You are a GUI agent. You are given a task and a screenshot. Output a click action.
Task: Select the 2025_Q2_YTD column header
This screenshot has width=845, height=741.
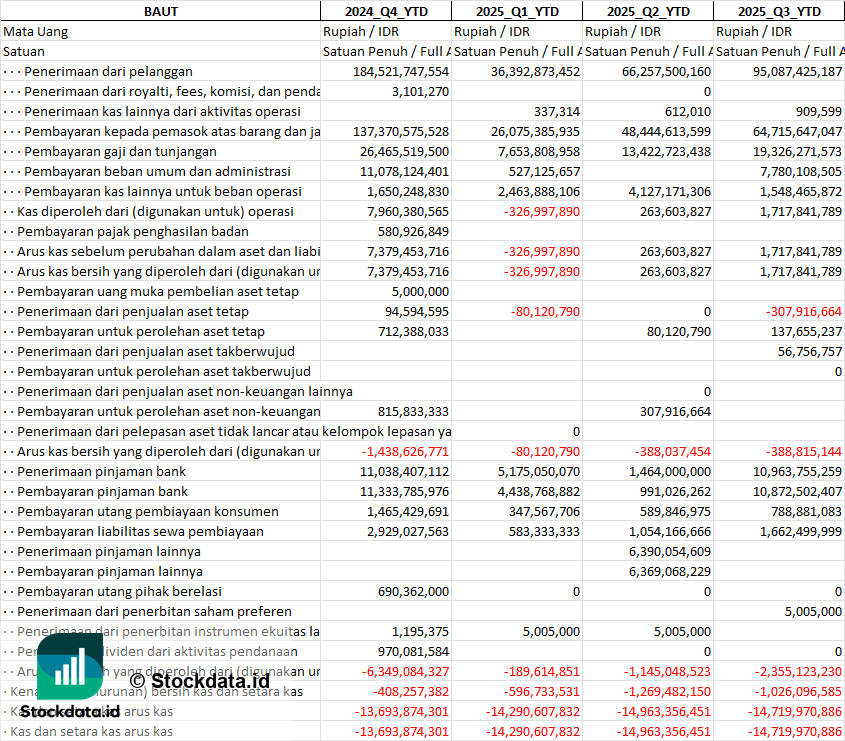[648, 11]
